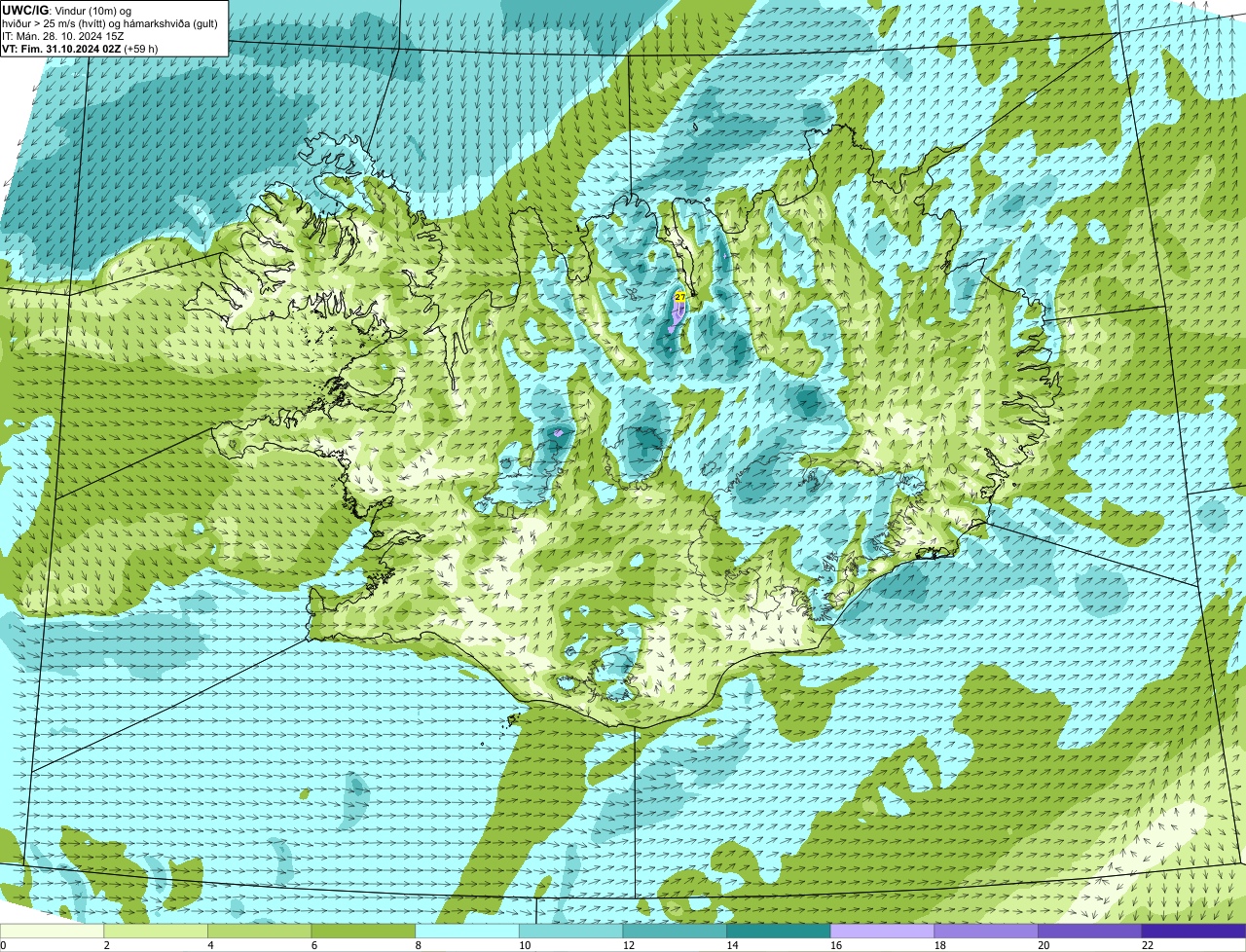The width and height of the screenshot is (1246, 952).
Task: Click the legend scale label '10'
Action: pyautogui.click(x=525, y=945)
